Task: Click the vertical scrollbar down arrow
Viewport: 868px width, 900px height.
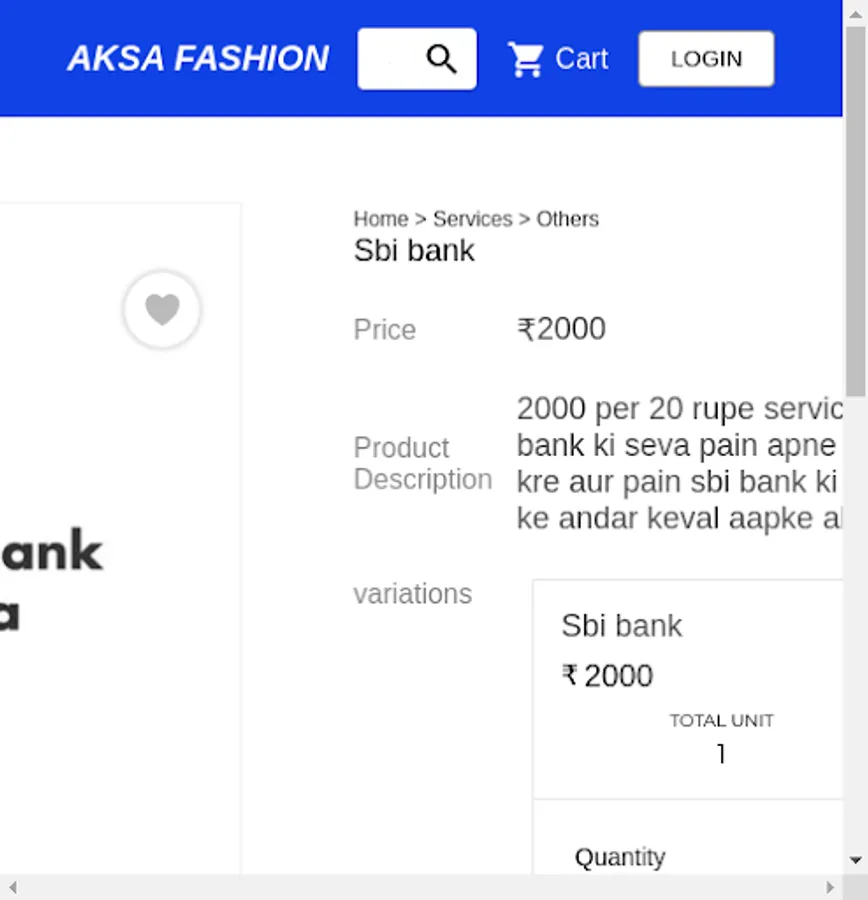Action: point(855,860)
